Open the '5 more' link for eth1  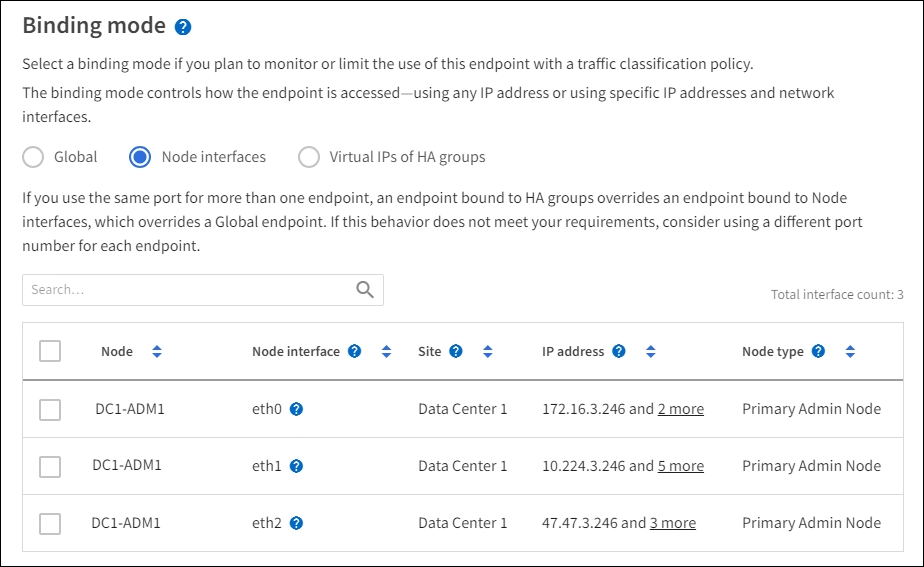681,466
